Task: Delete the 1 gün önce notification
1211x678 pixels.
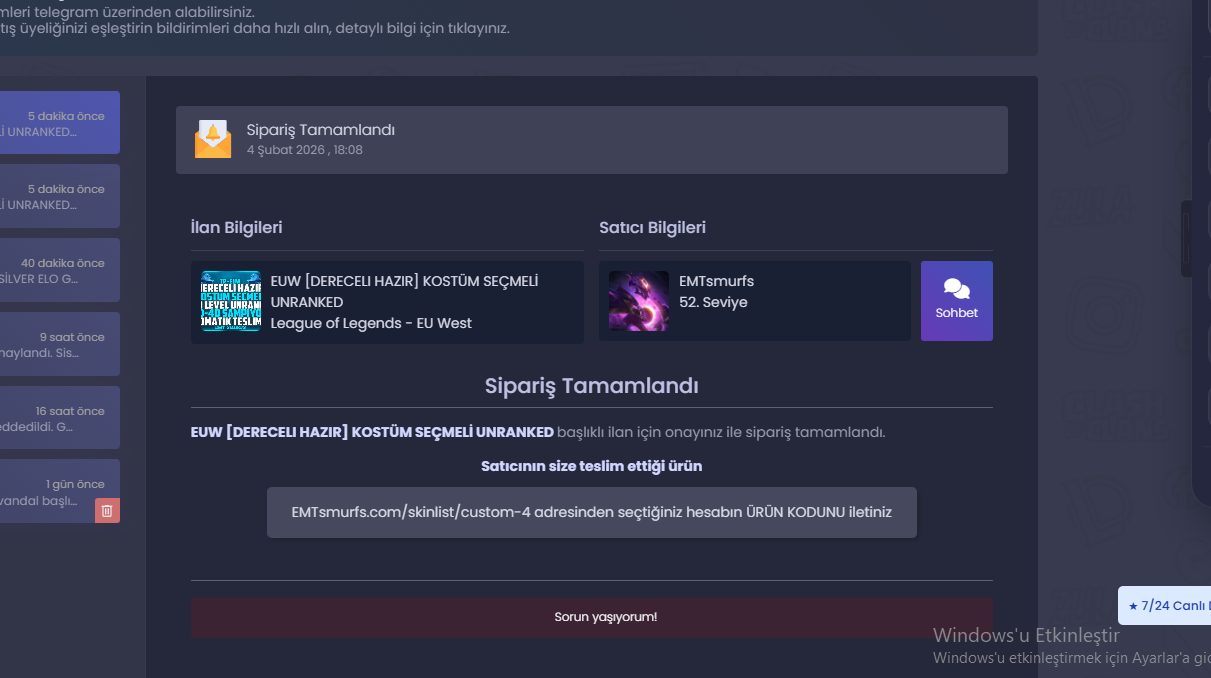Action: (x=108, y=511)
